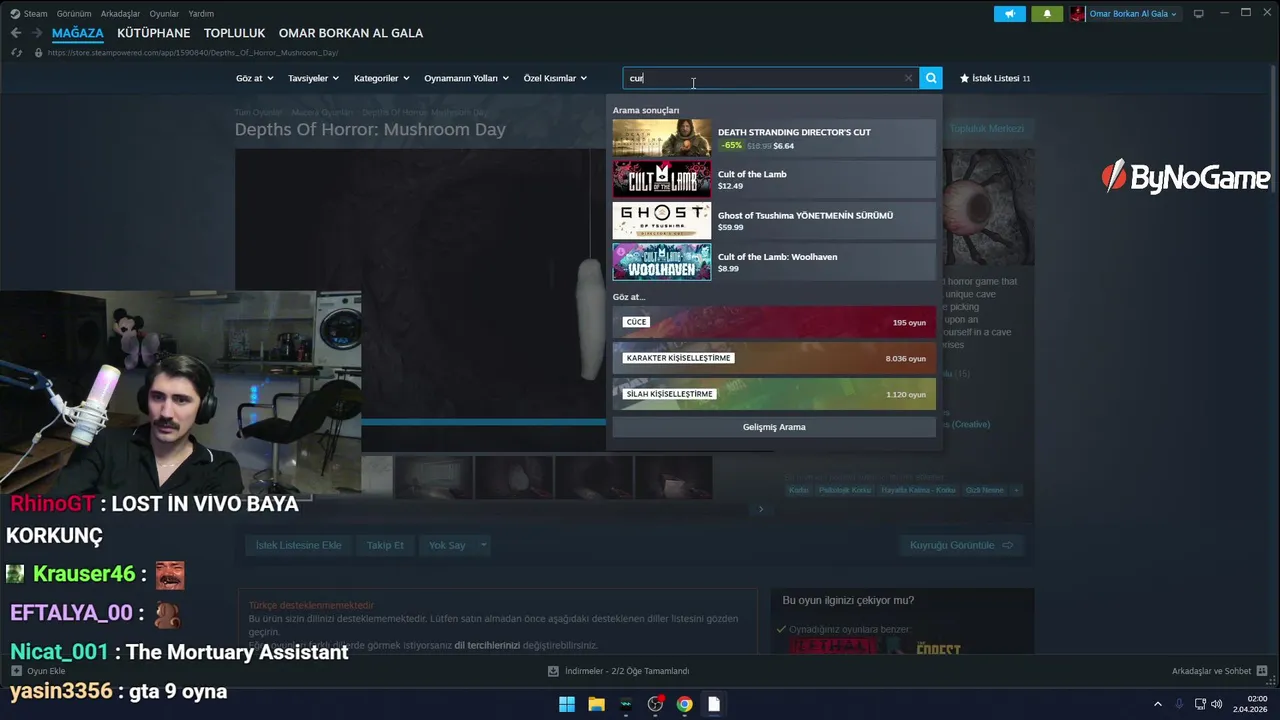Open the Görünüm menu
This screenshot has height=720, width=1280.
(x=74, y=14)
